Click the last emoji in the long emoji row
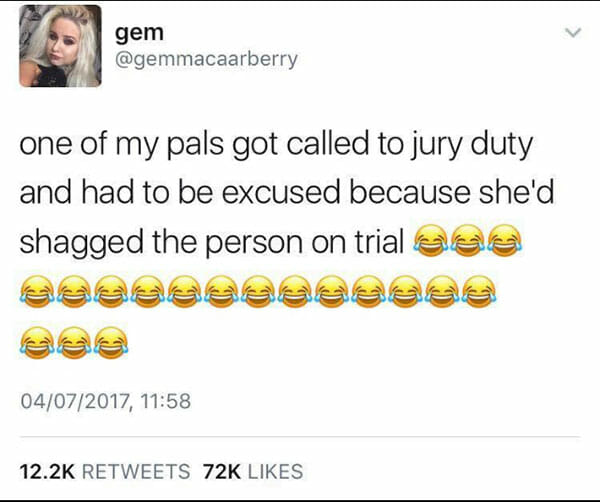 tap(479, 292)
